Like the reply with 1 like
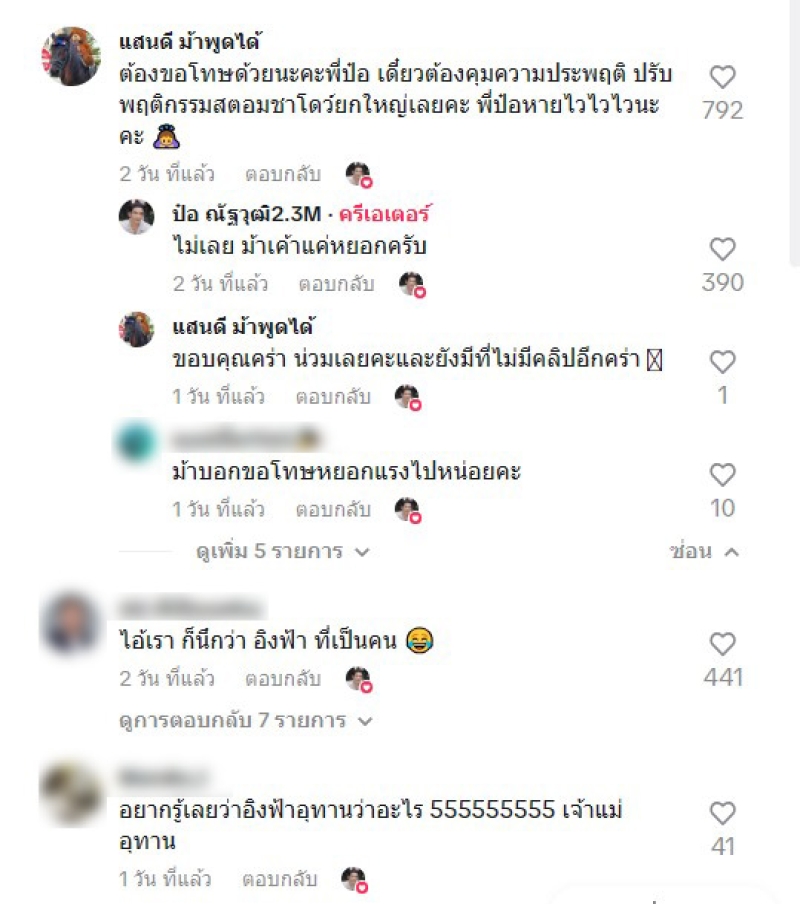 722,362
